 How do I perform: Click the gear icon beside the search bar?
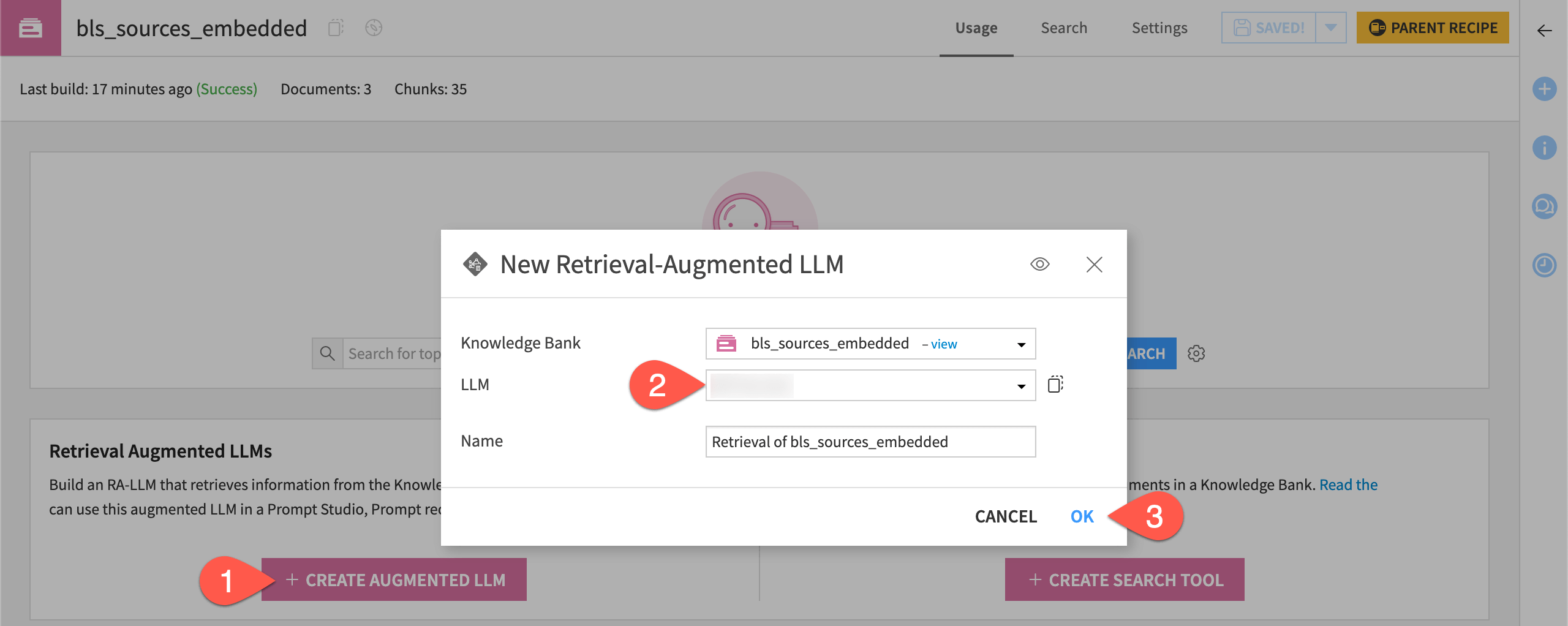point(1196,353)
